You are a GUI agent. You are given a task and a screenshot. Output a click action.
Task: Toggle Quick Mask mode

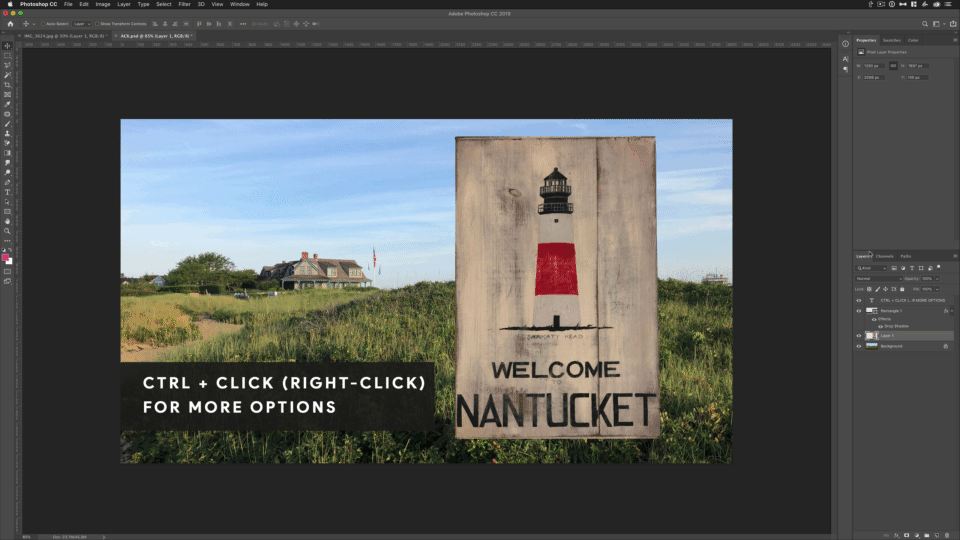[x=7, y=272]
